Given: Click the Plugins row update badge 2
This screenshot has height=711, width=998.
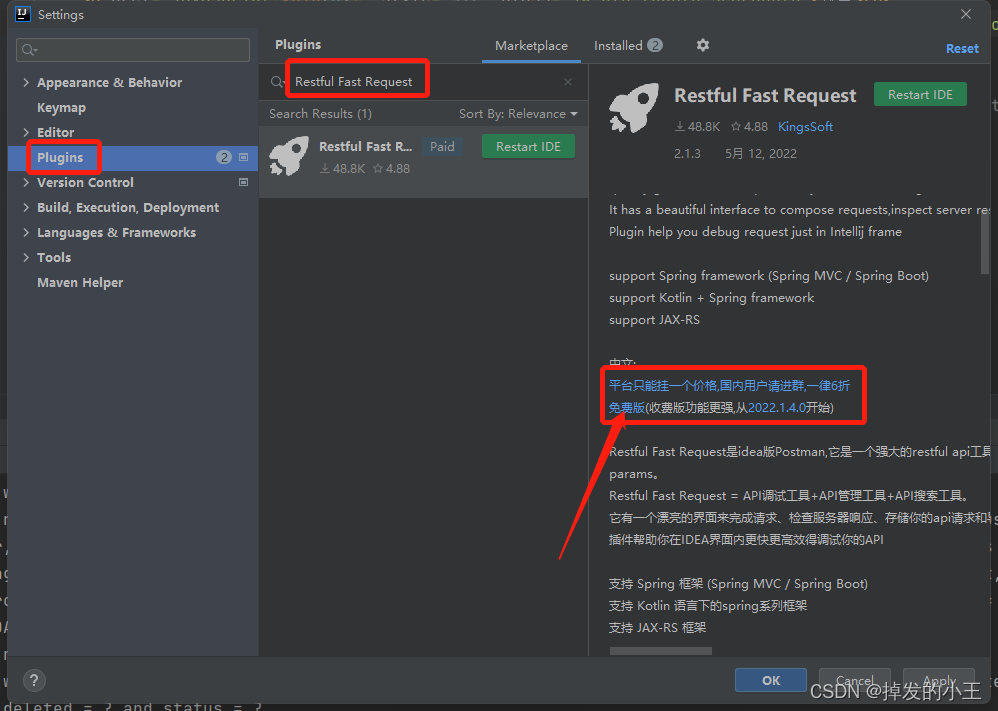Looking at the screenshot, I should click(223, 157).
